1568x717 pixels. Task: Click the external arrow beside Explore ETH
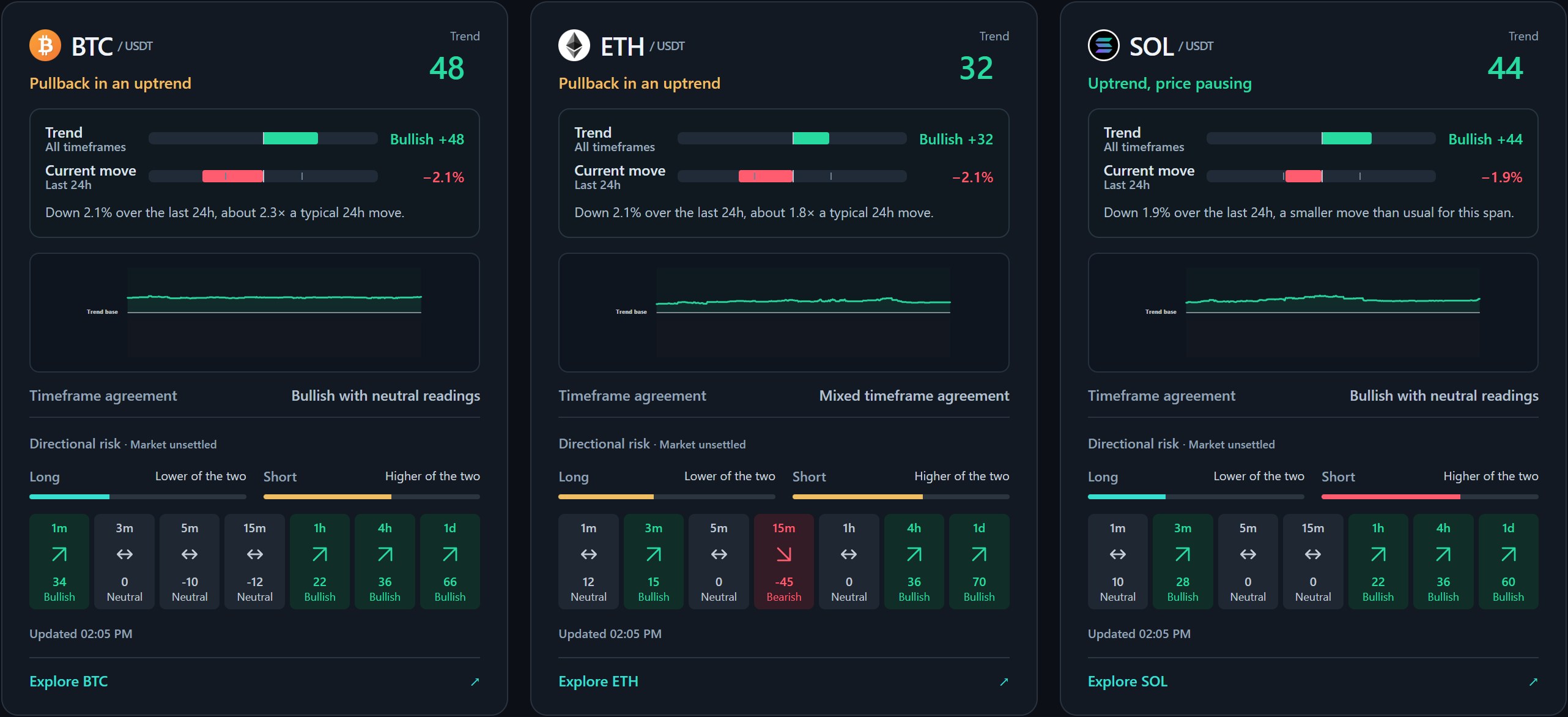tap(1004, 682)
